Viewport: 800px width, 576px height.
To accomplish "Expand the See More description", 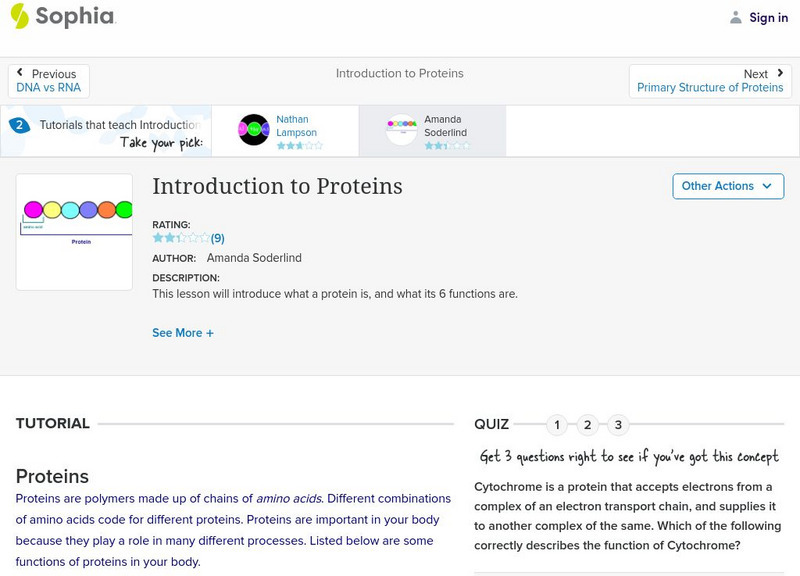I will (x=183, y=333).
